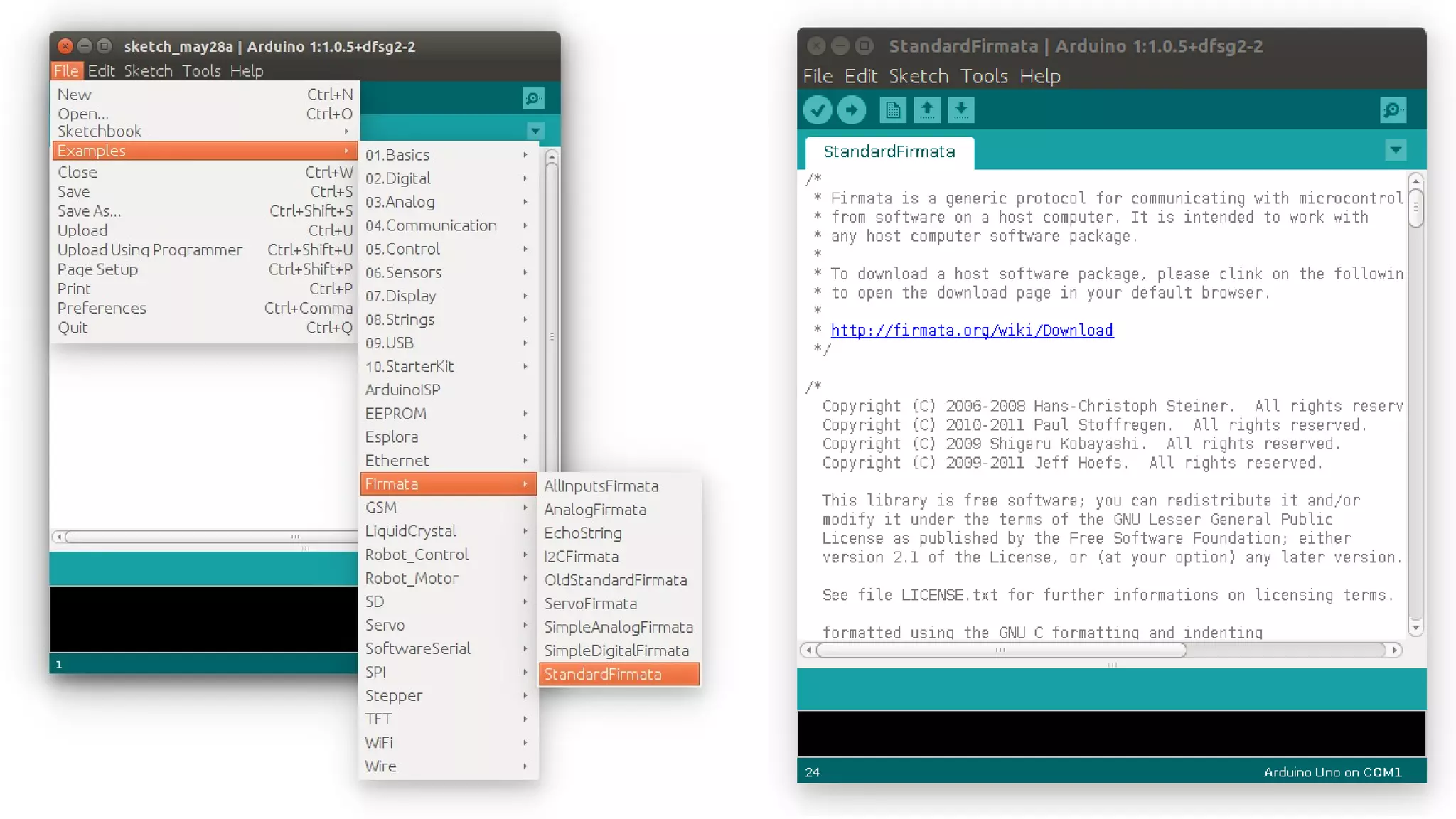The width and height of the screenshot is (1456, 819).
Task: Open the OldStandardFirmata example
Action: [x=619, y=579]
